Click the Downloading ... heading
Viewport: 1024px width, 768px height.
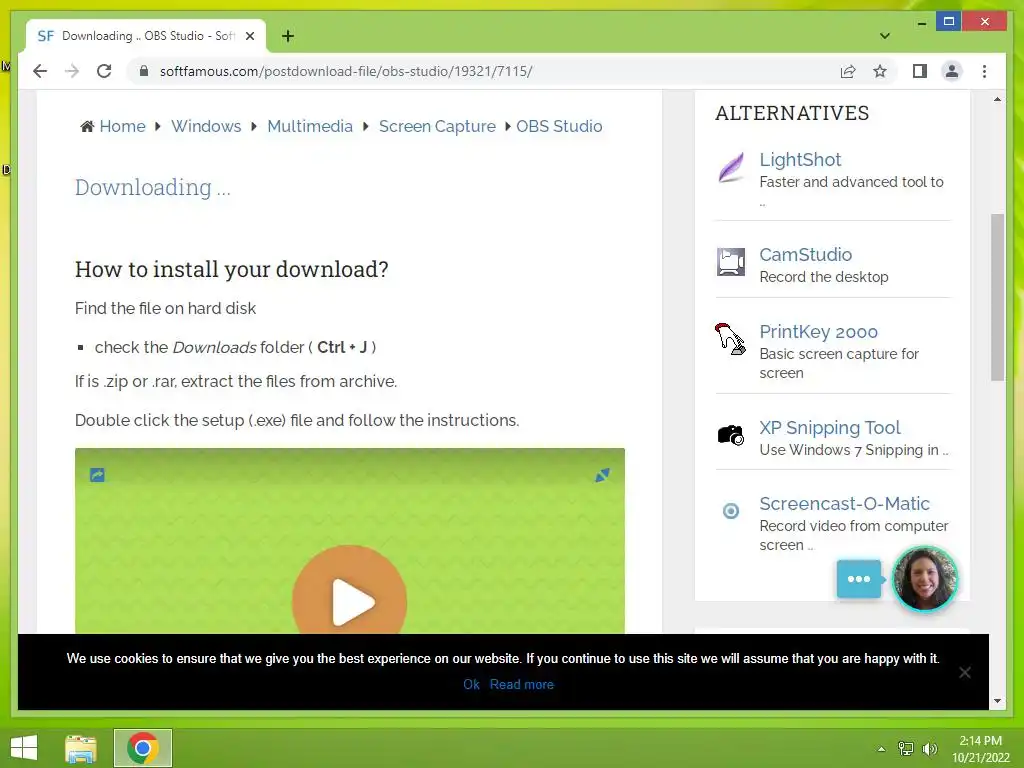coord(152,187)
